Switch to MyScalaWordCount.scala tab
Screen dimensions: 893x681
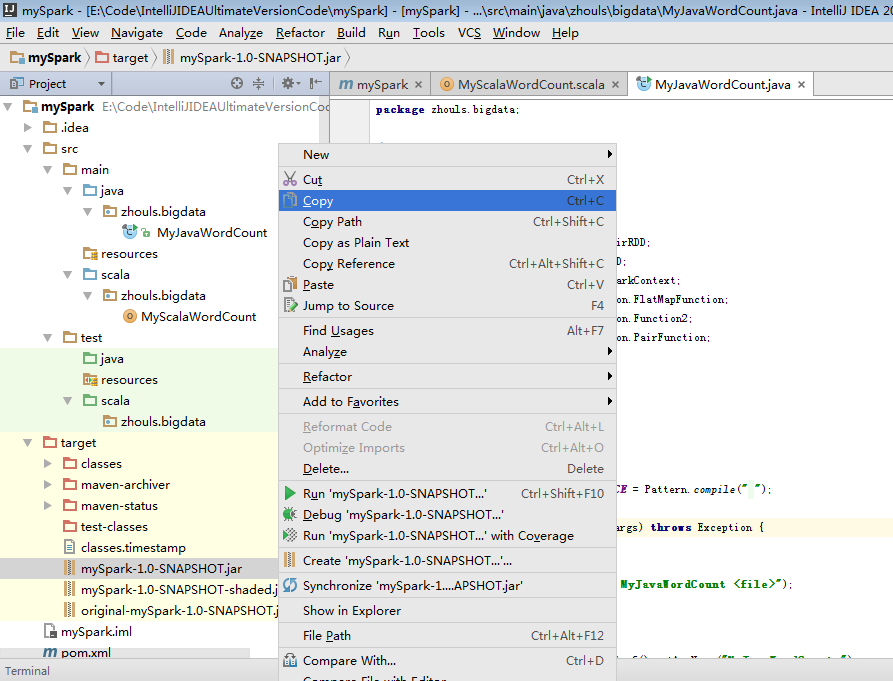530,85
